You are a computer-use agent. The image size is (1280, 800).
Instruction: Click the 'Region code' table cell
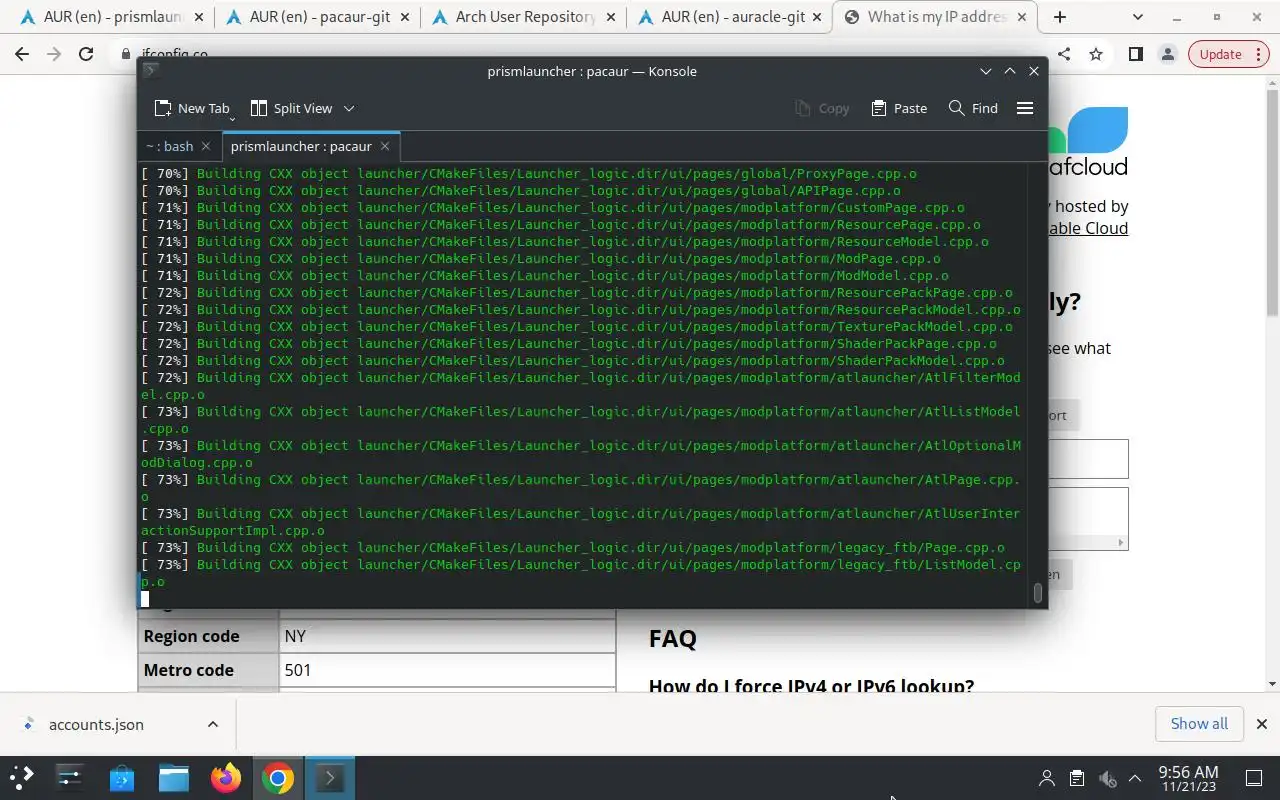pyautogui.click(x=209, y=636)
